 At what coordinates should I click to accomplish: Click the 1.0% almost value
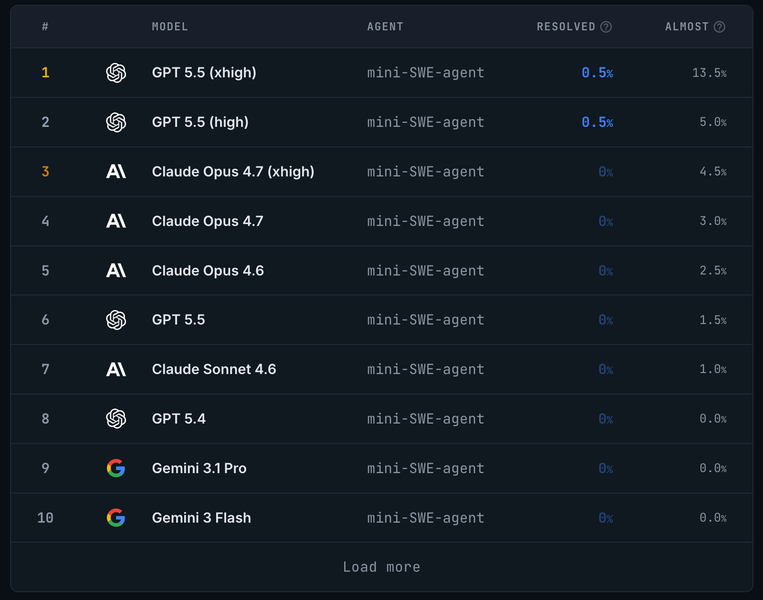pos(713,369)
